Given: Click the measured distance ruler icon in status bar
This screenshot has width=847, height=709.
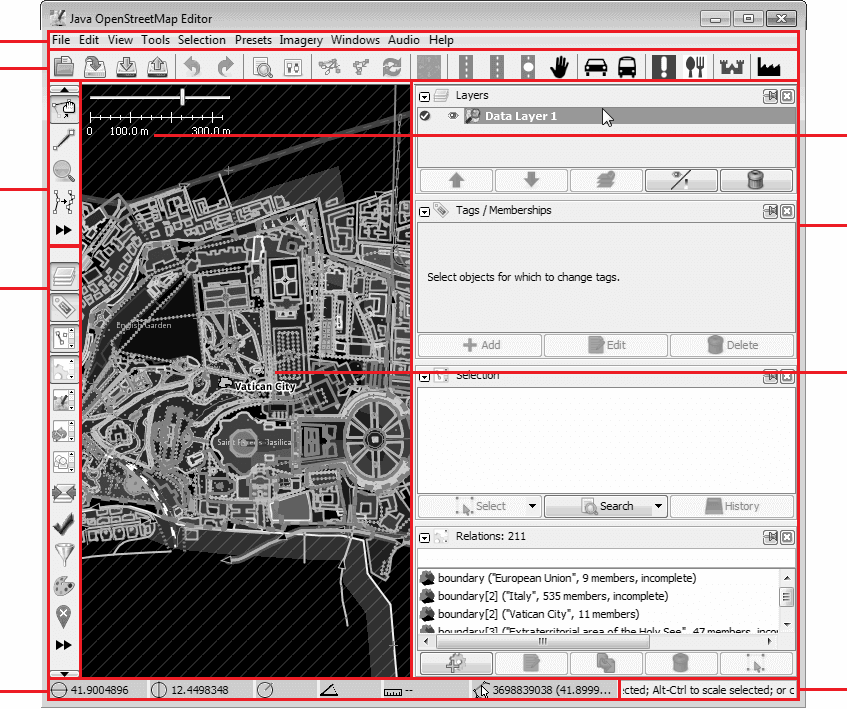Looking at the screenshot, I should point(393,691).
